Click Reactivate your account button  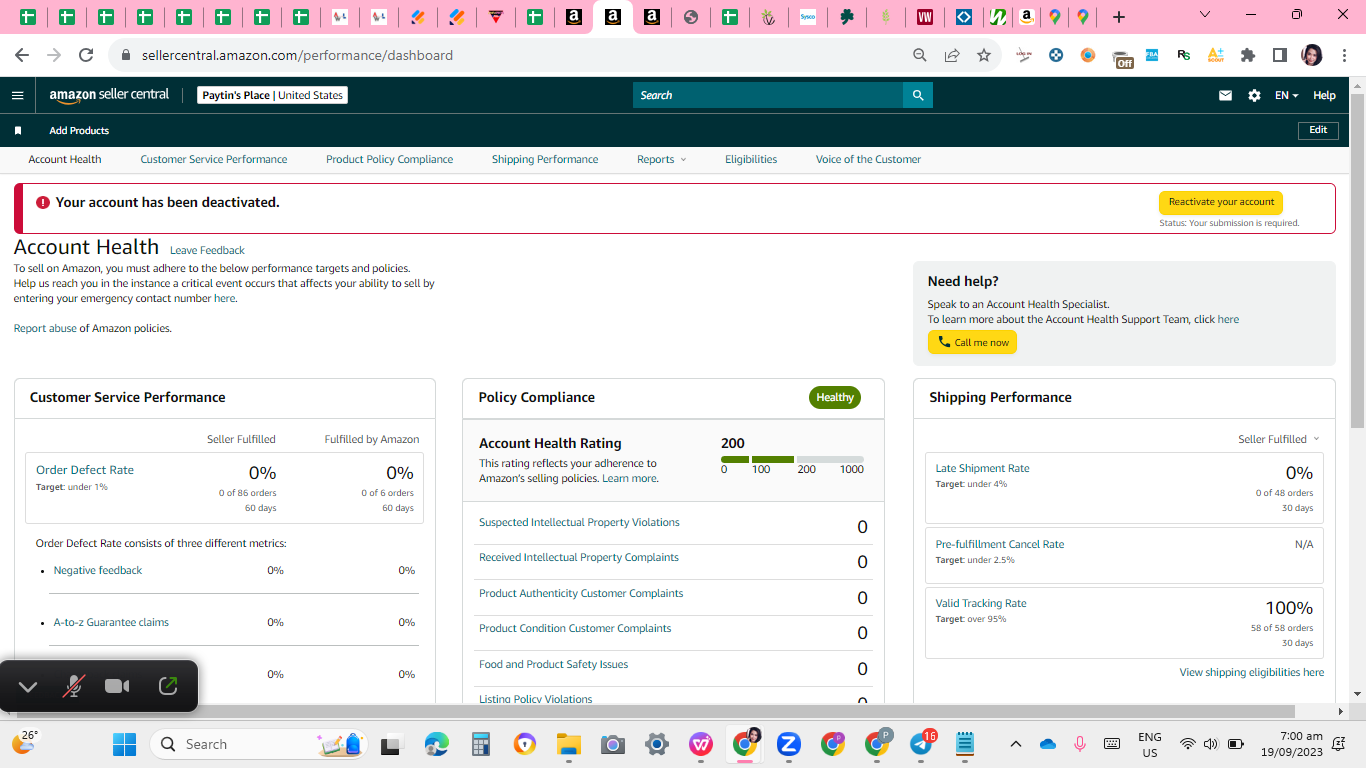1221,202
